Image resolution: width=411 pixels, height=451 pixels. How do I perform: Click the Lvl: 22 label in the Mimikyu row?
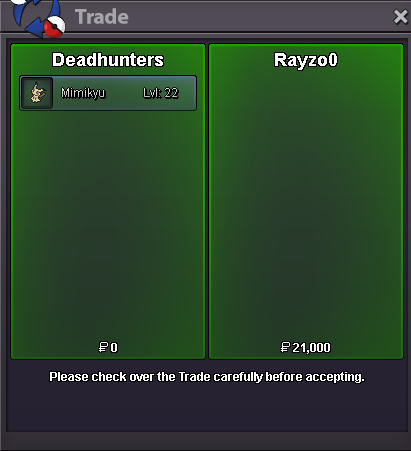(x=161, y=93)
